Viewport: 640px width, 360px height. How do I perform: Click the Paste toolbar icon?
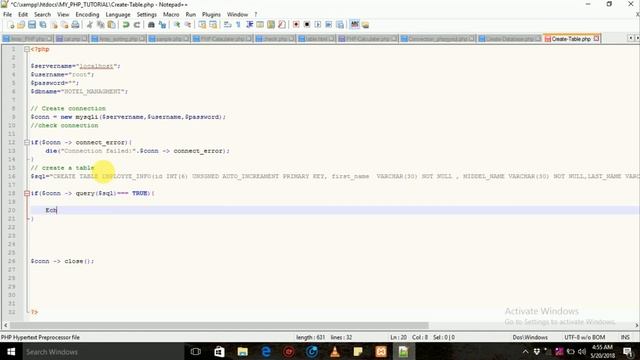(x=111, y=25)
